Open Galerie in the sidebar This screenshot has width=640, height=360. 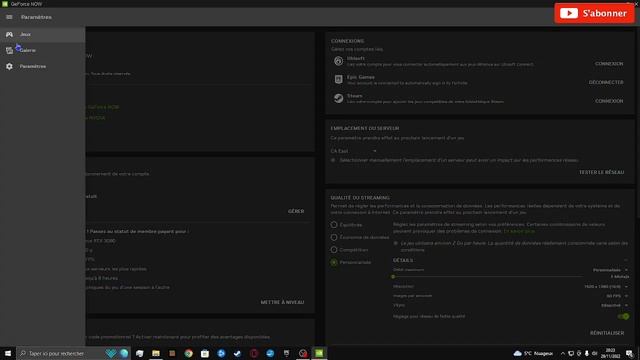42,50
